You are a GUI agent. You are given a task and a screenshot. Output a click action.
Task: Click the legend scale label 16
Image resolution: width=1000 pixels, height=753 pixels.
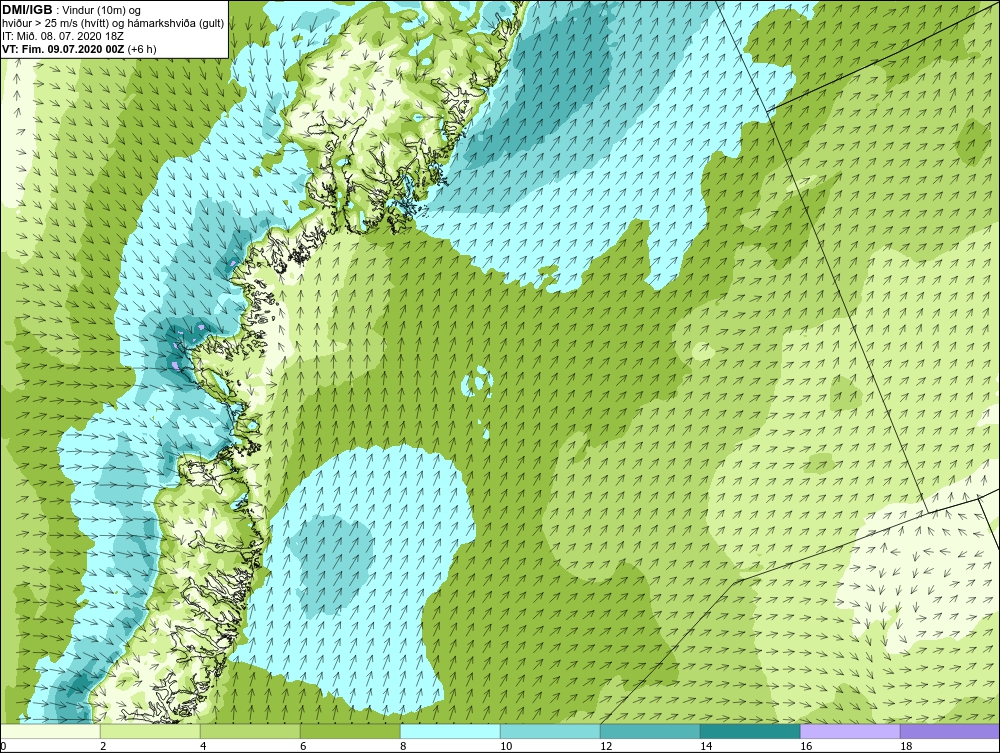point(805,746)
